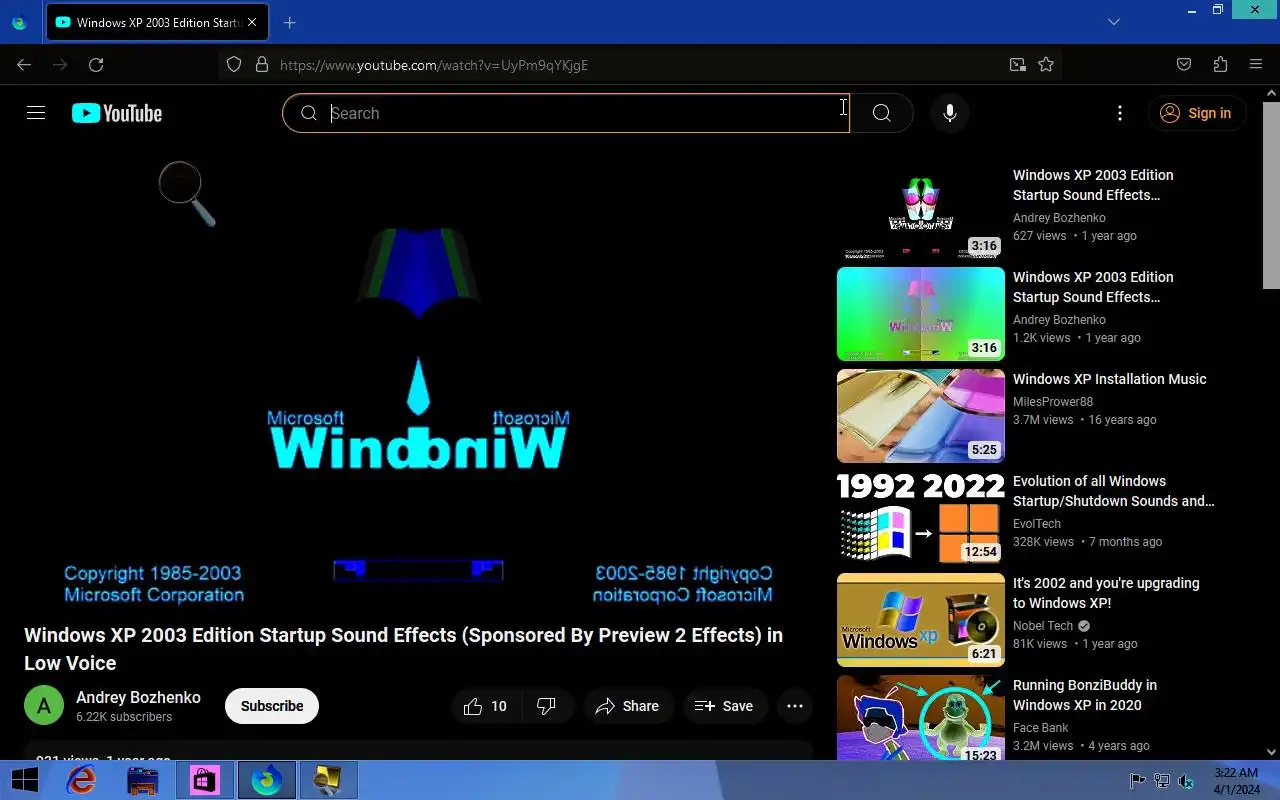Open volume speaker icon in tray

coord(1186,781)
